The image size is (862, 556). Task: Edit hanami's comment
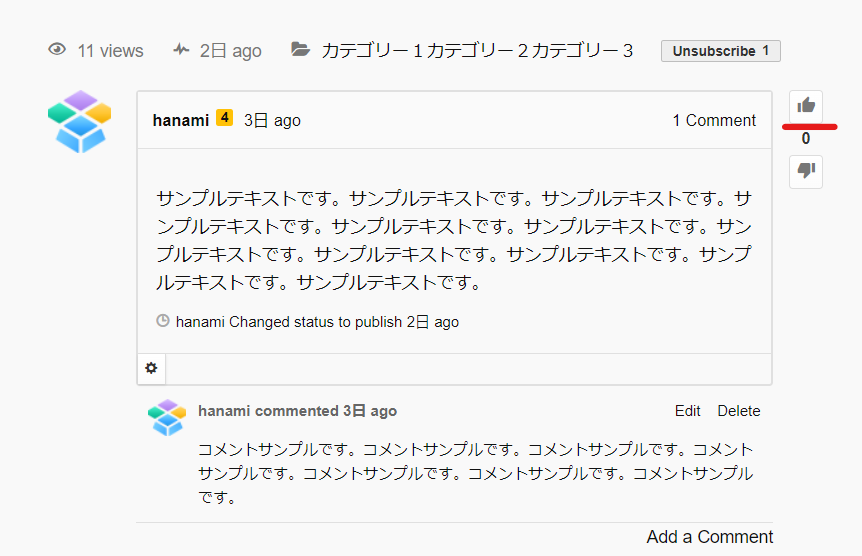[x=687, y=411]
